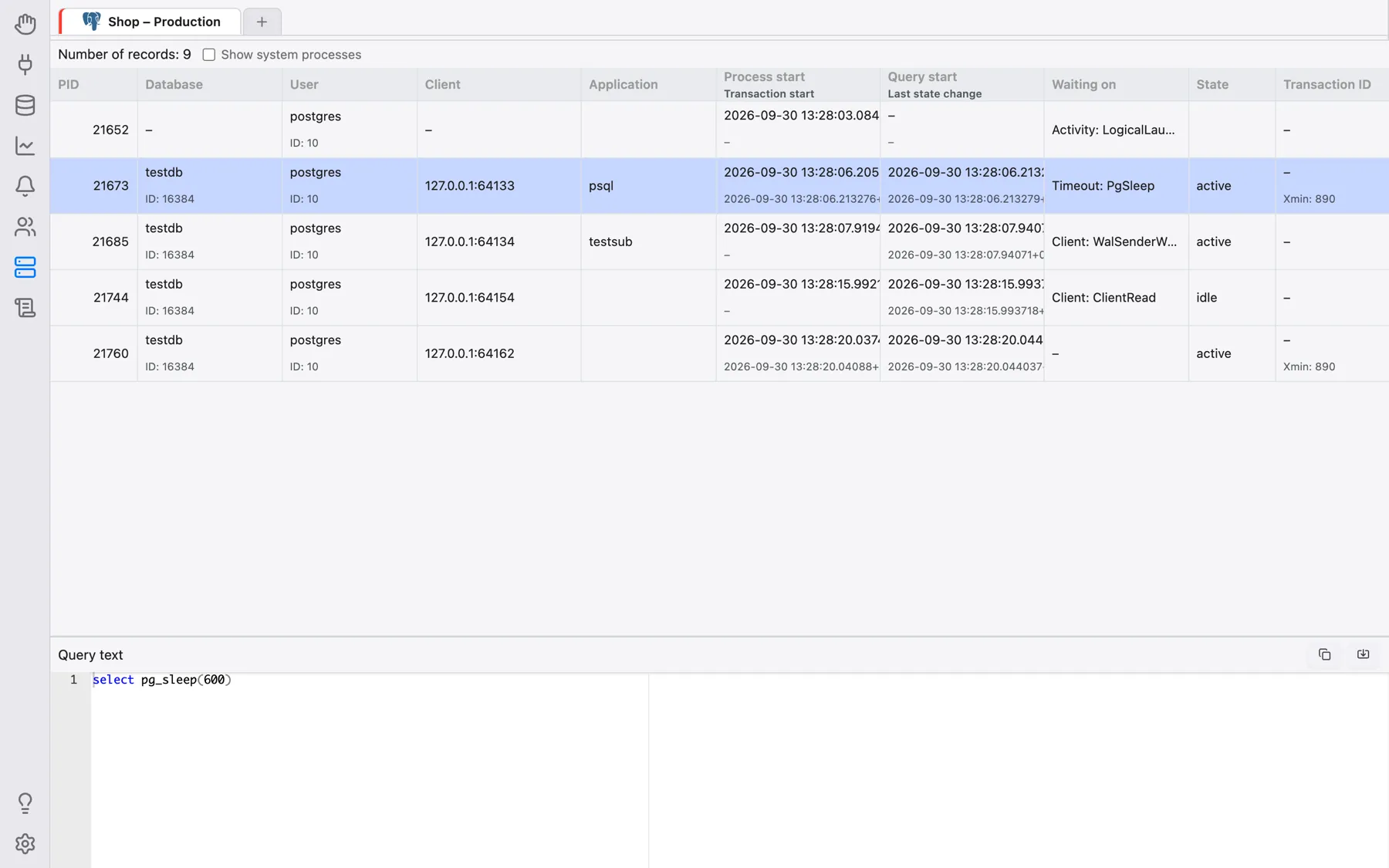Copy the query text with the copy icon
The height and width of the screenshot is (868, 1389).
pos(1324,654)
